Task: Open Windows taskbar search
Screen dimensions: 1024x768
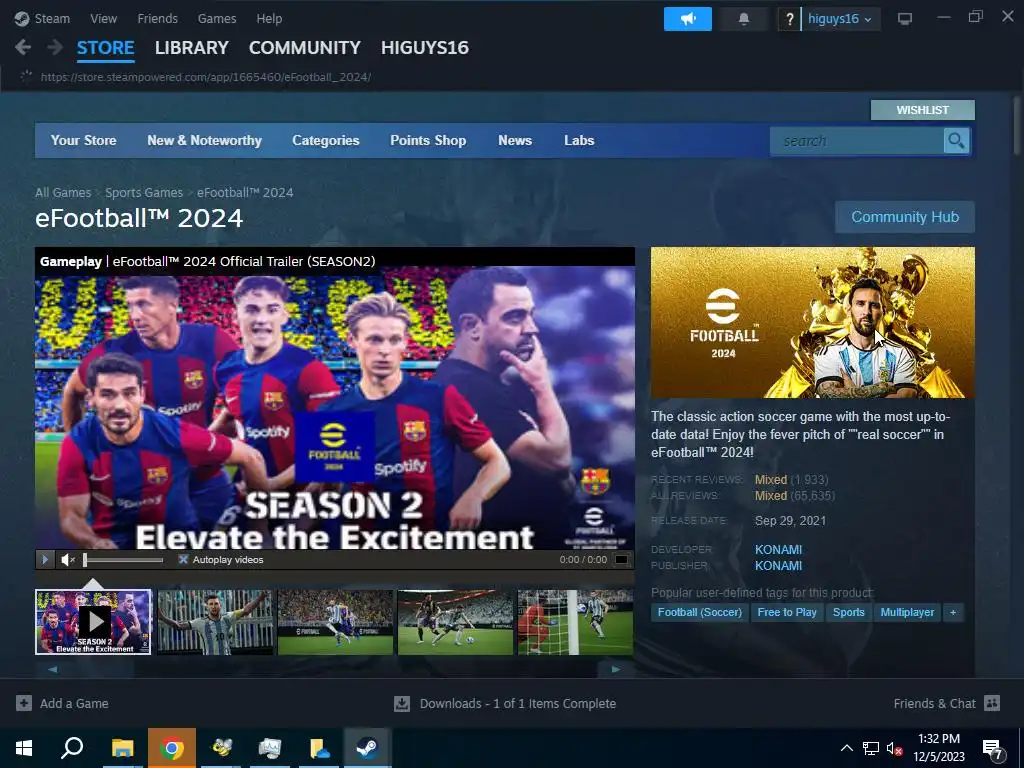Action: [x=72, y=748]
